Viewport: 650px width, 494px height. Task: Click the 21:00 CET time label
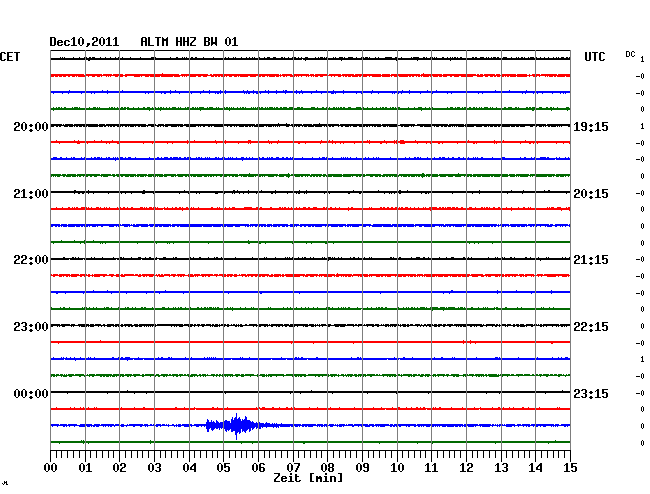(31, 194)
